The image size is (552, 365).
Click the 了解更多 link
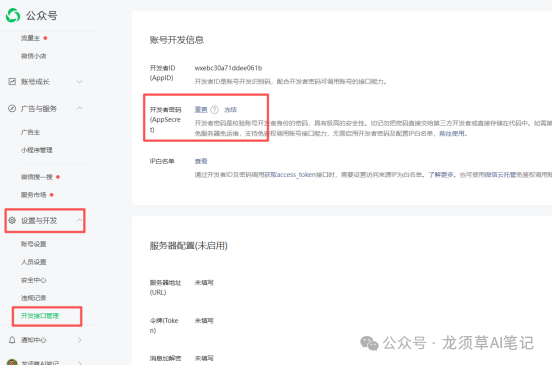pyautogui.click(x=440, y=175)
